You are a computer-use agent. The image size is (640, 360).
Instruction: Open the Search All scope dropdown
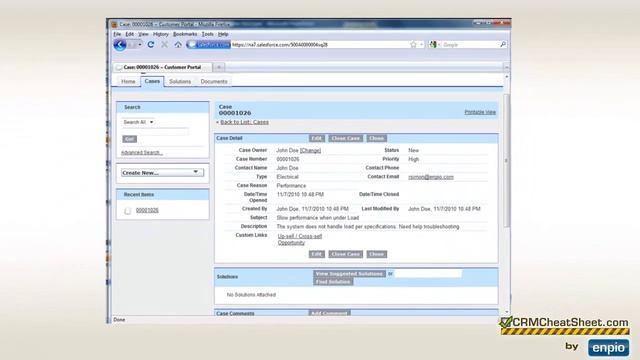pos(138,122)
